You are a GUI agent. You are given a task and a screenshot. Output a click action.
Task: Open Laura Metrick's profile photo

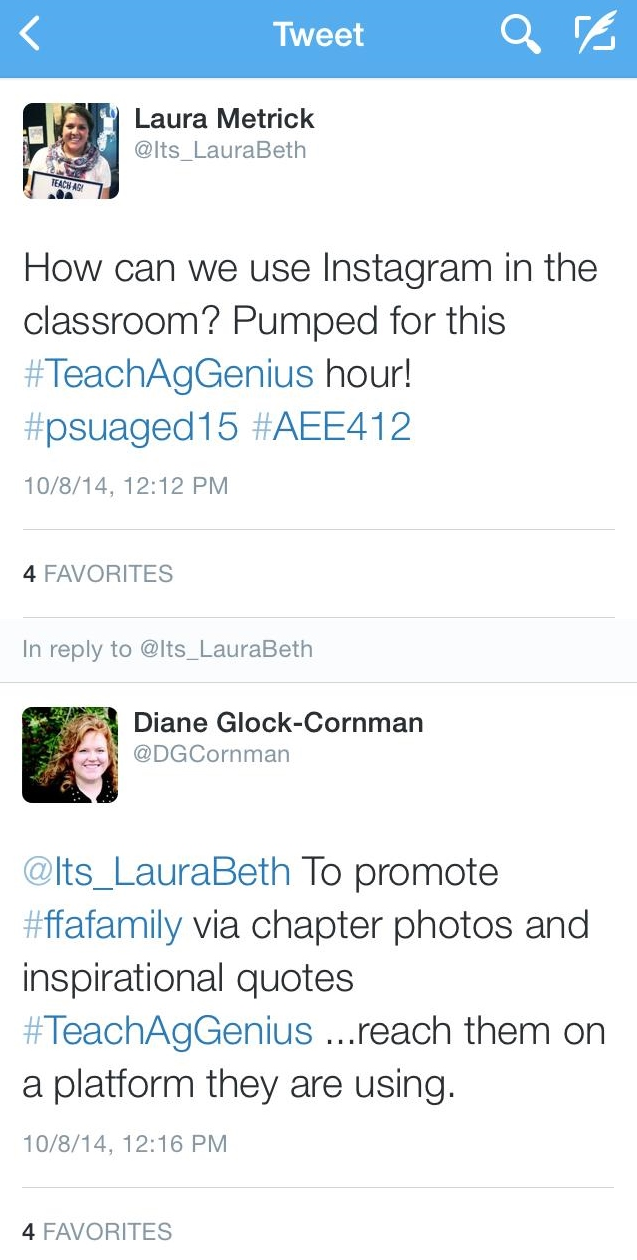(71, 150)
